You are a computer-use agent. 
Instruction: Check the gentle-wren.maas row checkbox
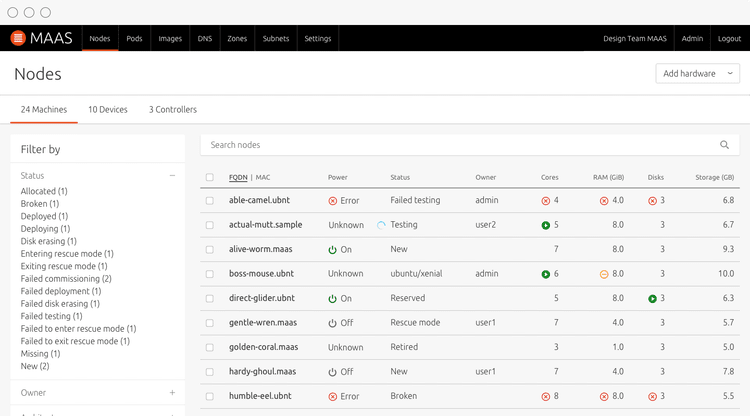coord(210,323)
